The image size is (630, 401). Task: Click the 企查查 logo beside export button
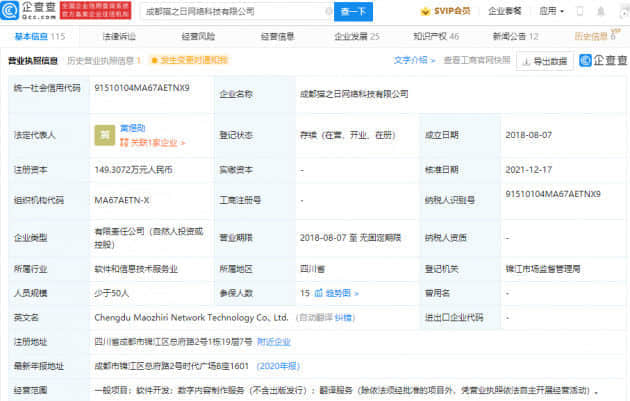603,60
